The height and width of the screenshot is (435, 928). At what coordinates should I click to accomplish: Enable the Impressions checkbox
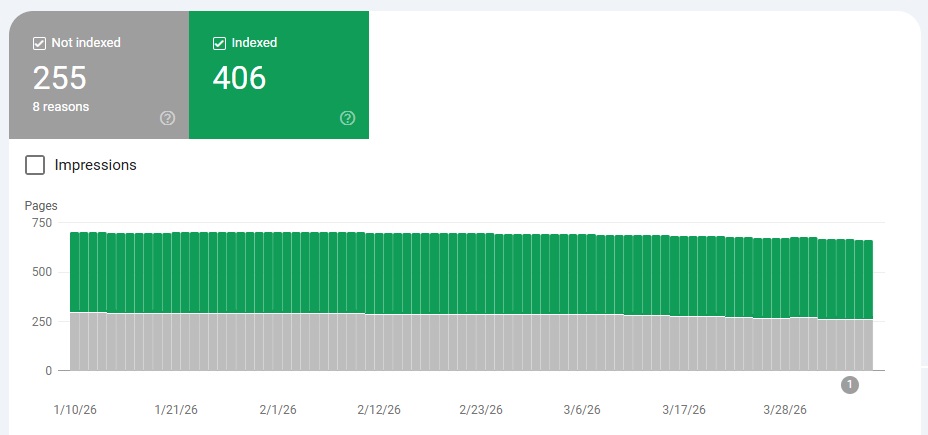[x=35, y=165]
